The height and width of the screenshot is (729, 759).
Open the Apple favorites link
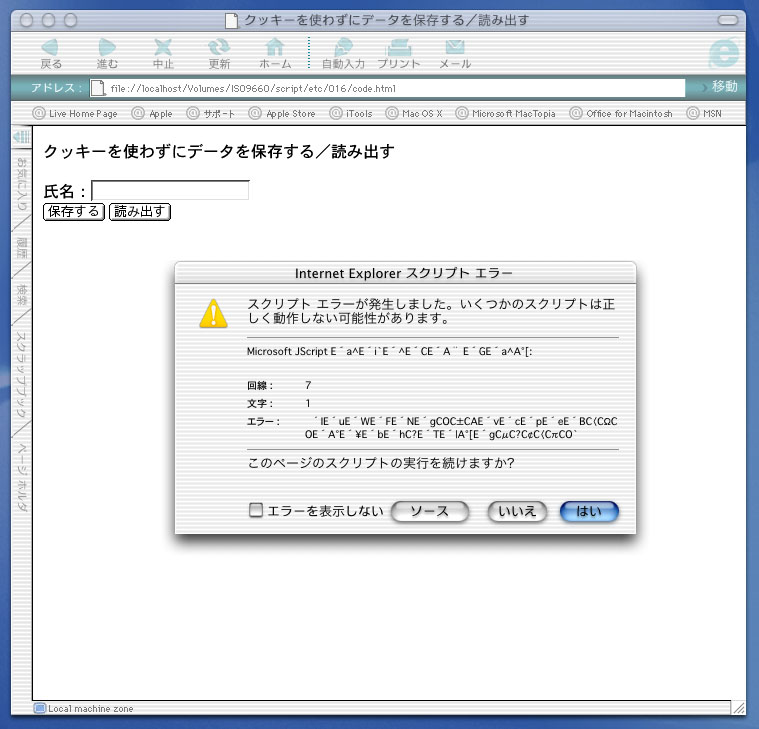click(x=152, y=114)
